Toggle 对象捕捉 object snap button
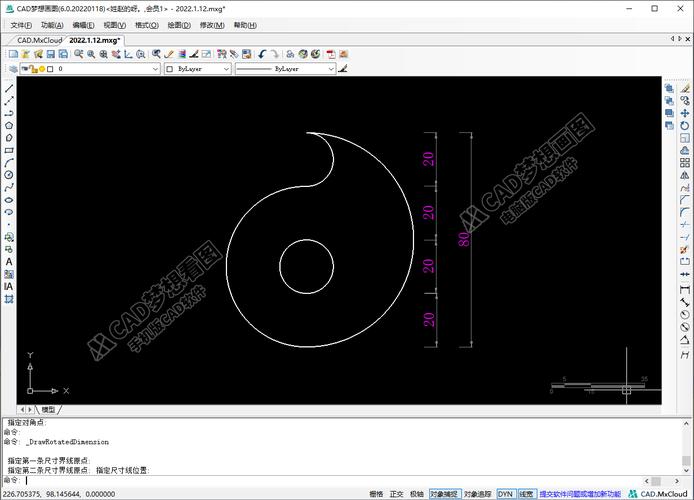The width and height of the screenshot is (694, 500). pyautogui.click(x=444, y=494)
